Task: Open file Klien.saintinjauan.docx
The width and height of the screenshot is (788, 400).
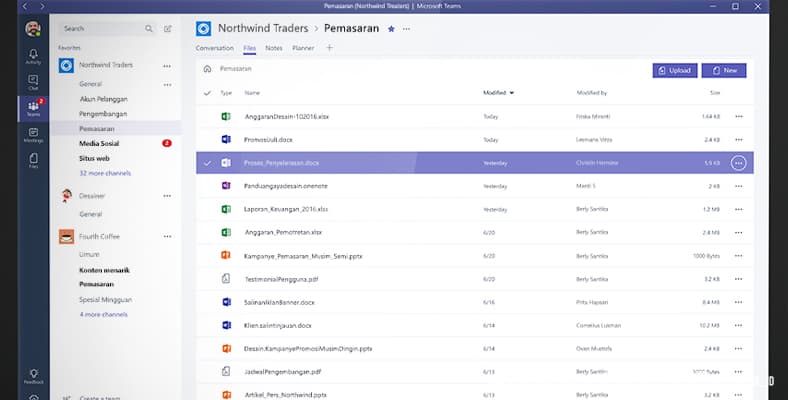Action: pos(278,325)
